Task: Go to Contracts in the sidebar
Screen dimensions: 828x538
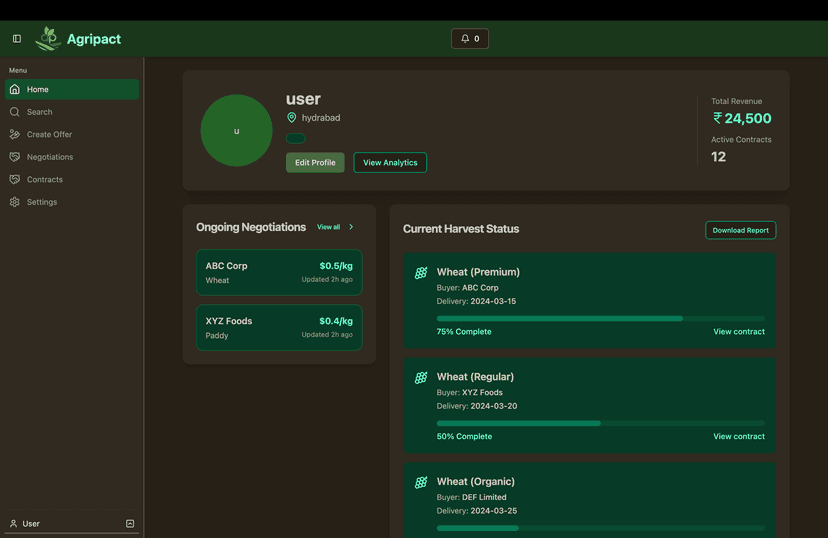Action: click(45, 180)
